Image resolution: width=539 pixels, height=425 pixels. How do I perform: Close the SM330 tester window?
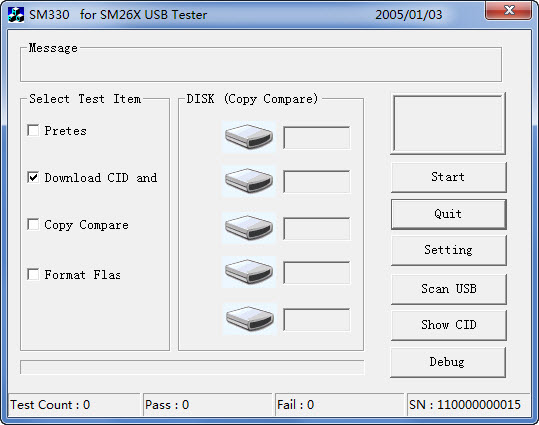point(508,10)
